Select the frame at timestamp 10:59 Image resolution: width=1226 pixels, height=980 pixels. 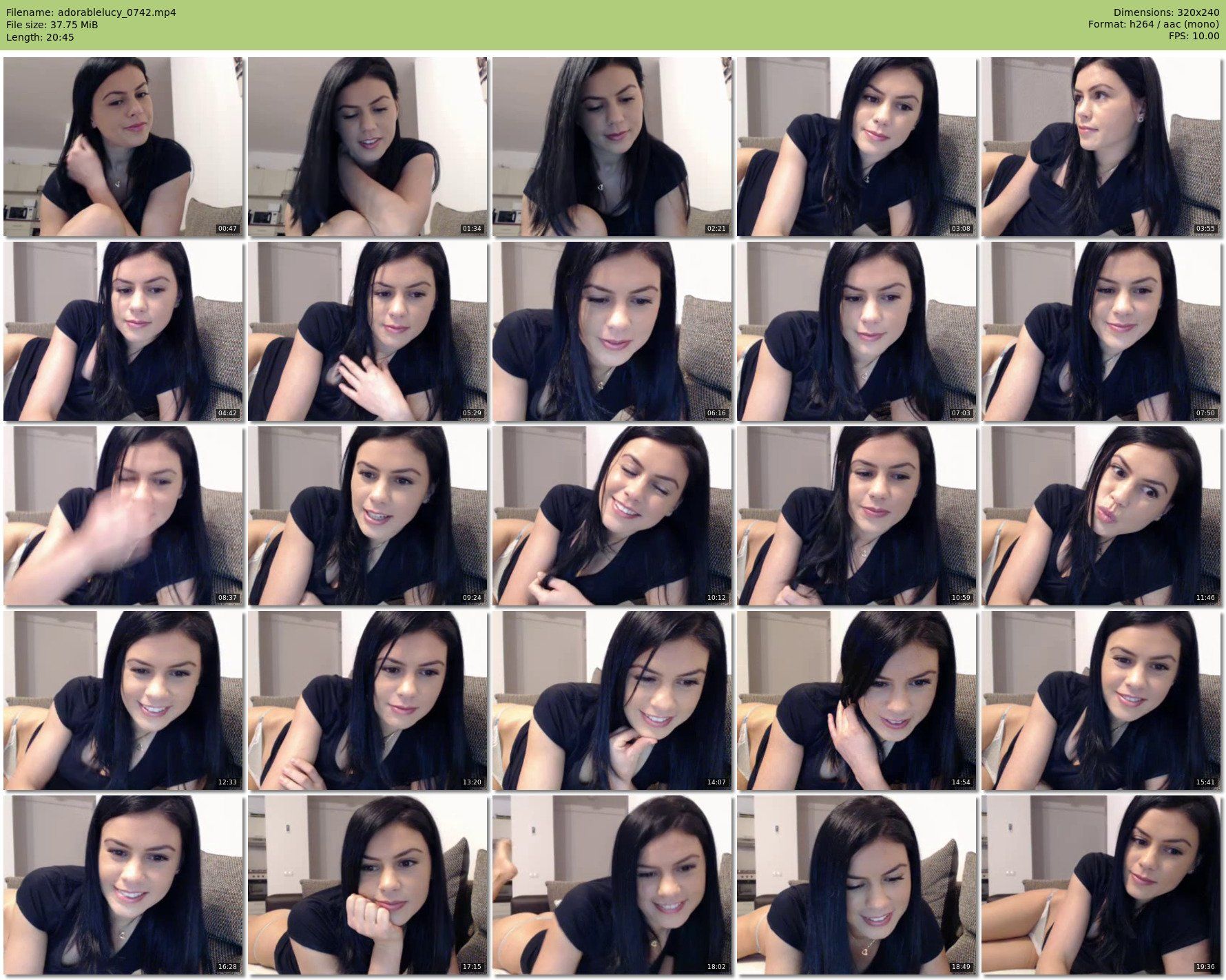pyautogui.click(x=857, y=516)
